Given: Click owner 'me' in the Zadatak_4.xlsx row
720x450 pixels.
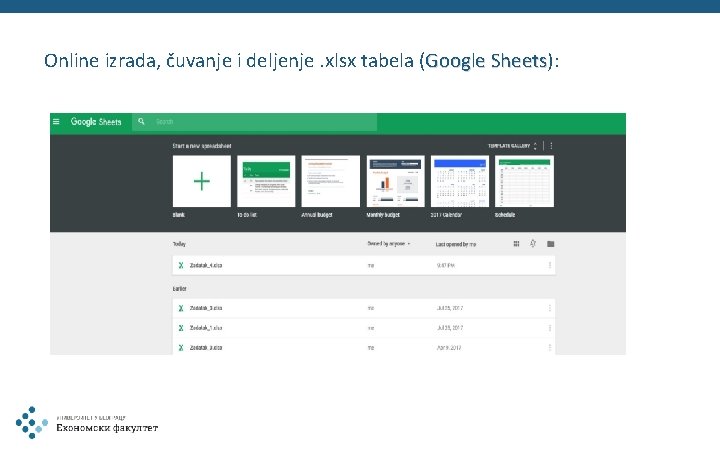Looking at the screenshot, I should [x=371, y=265].
